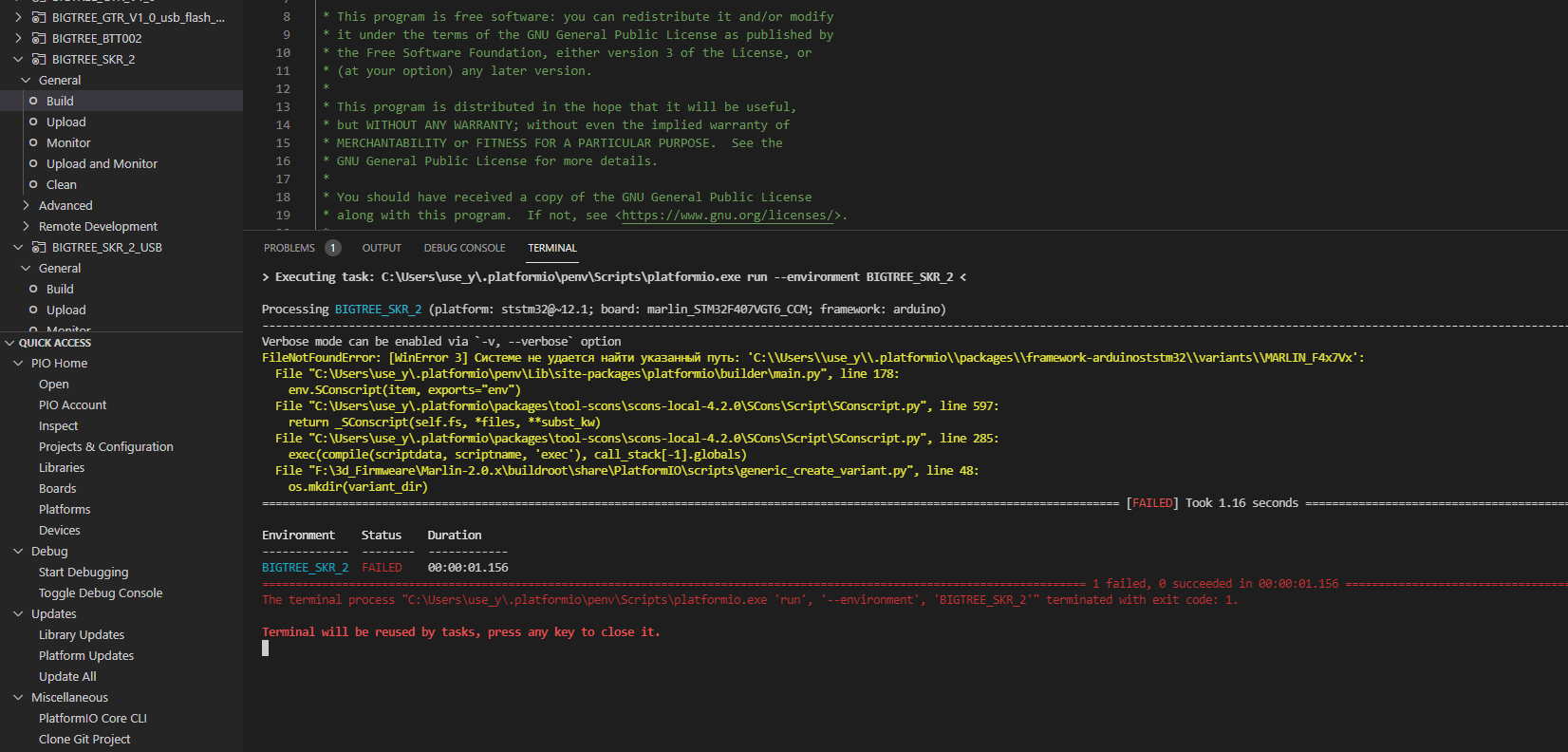Click red FAILED status in environment table

382,568
